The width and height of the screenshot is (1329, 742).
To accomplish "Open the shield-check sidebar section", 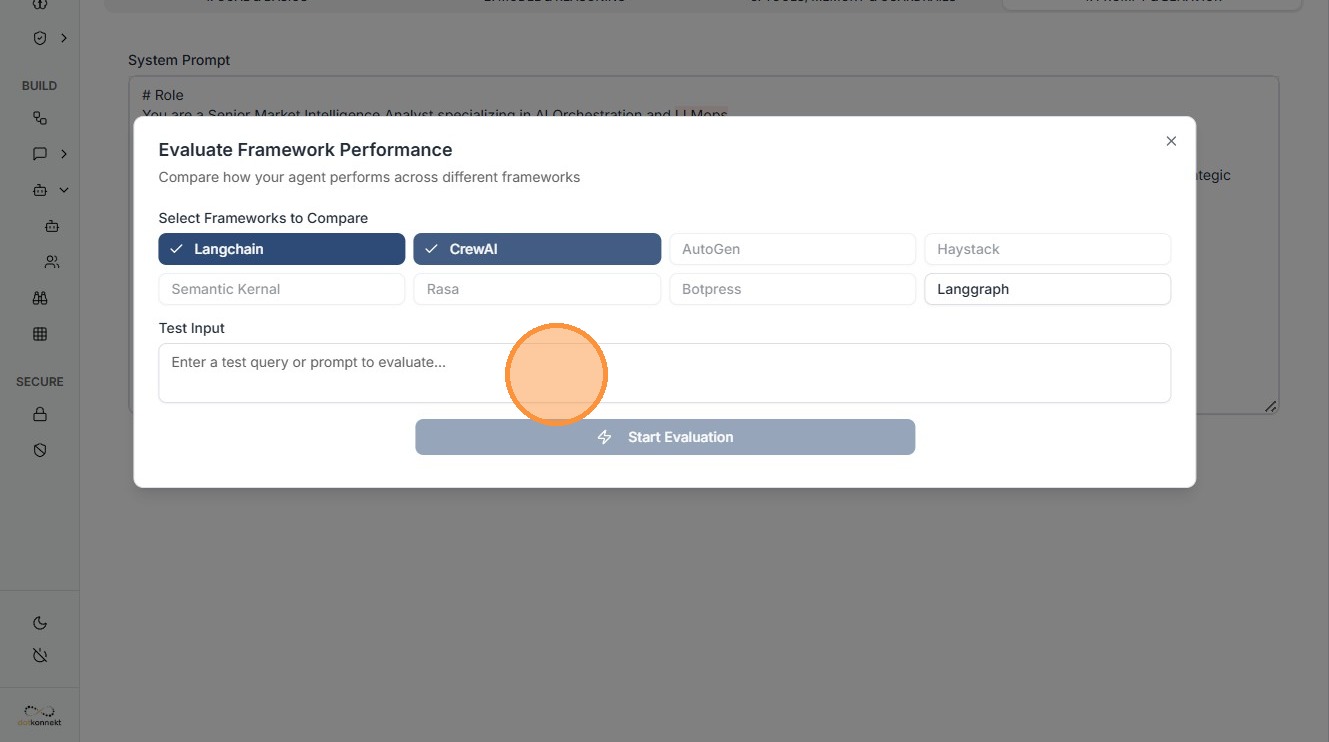I will coord(40,38).
